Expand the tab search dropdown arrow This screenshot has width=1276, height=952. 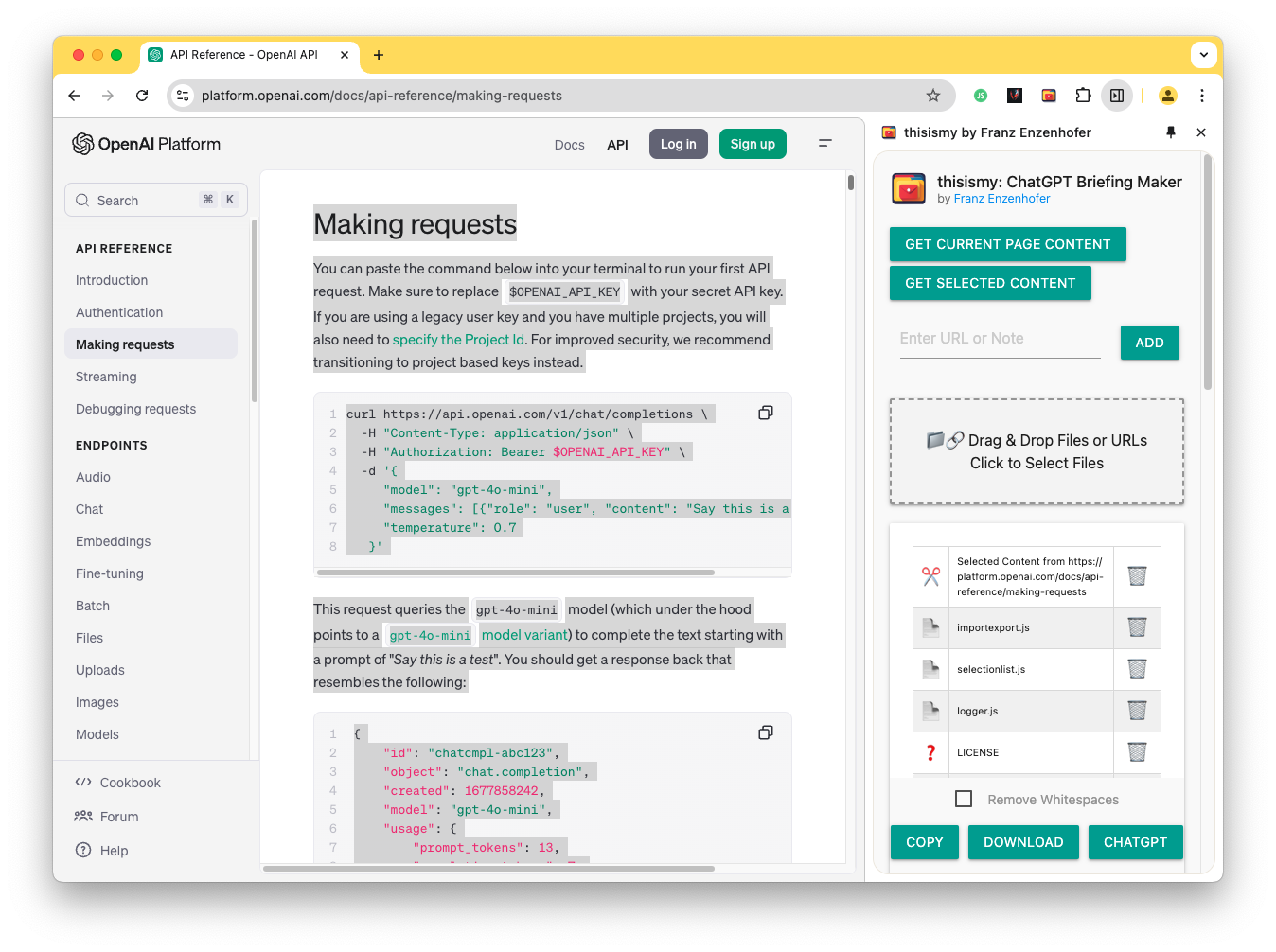(1204, 55)
